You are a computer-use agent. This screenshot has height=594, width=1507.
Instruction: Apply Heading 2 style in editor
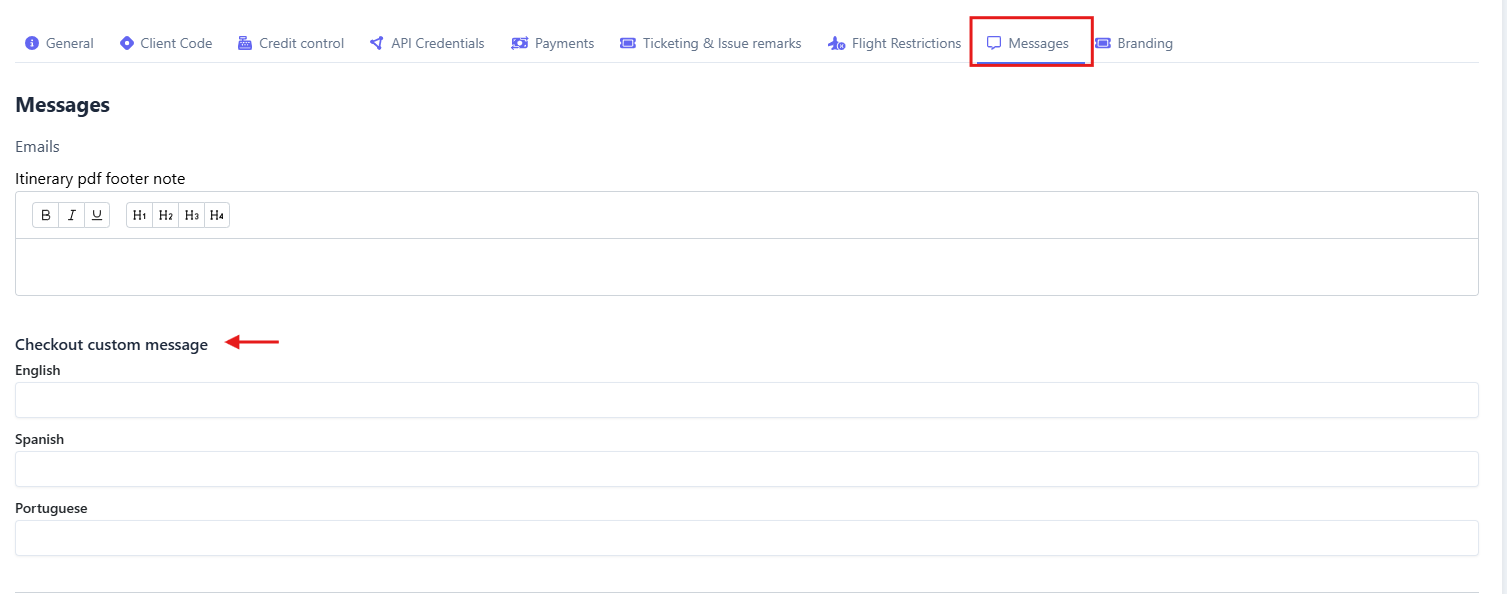click(166, 215)
